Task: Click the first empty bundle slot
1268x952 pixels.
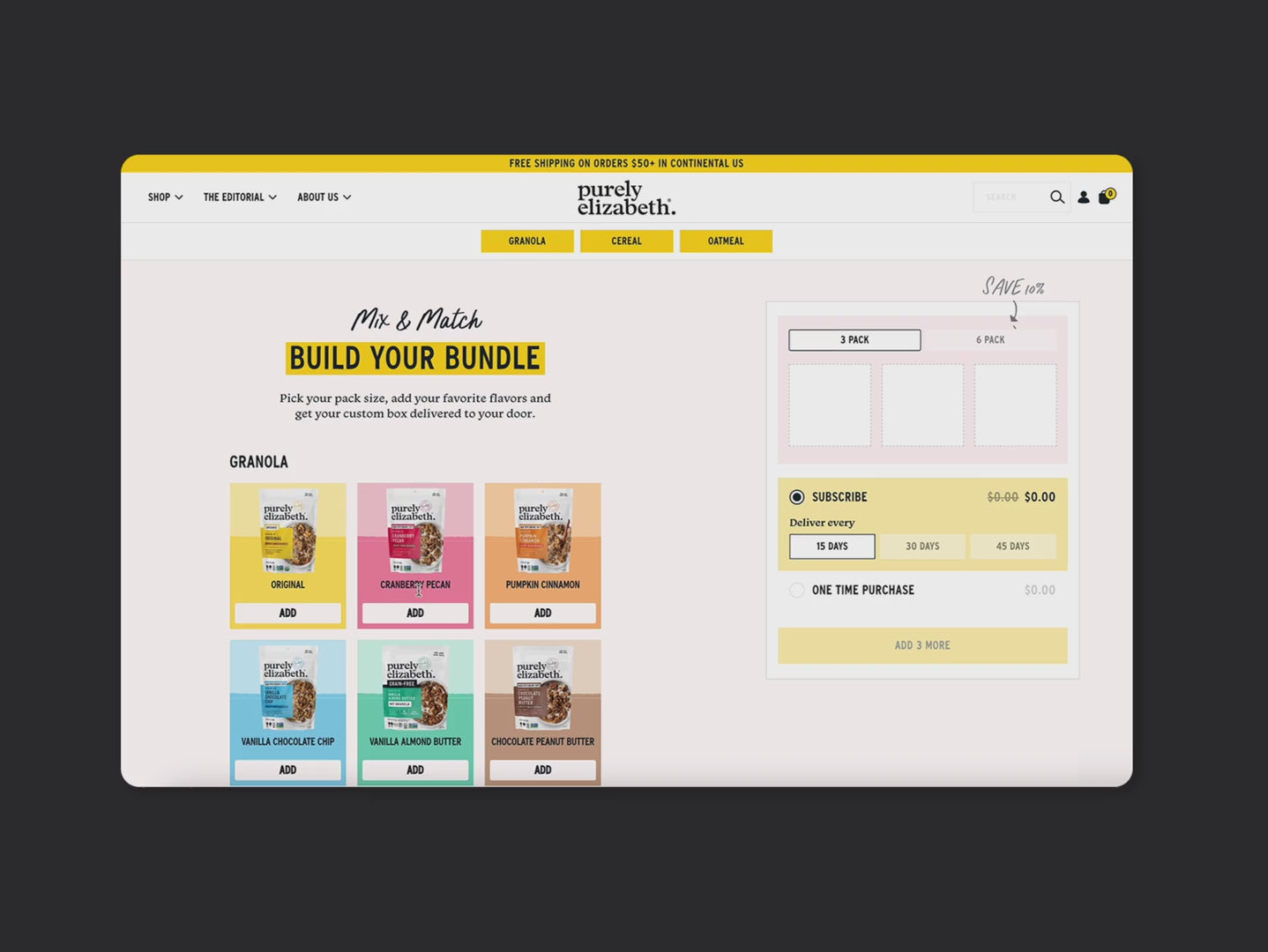Action: click(830, 405)
